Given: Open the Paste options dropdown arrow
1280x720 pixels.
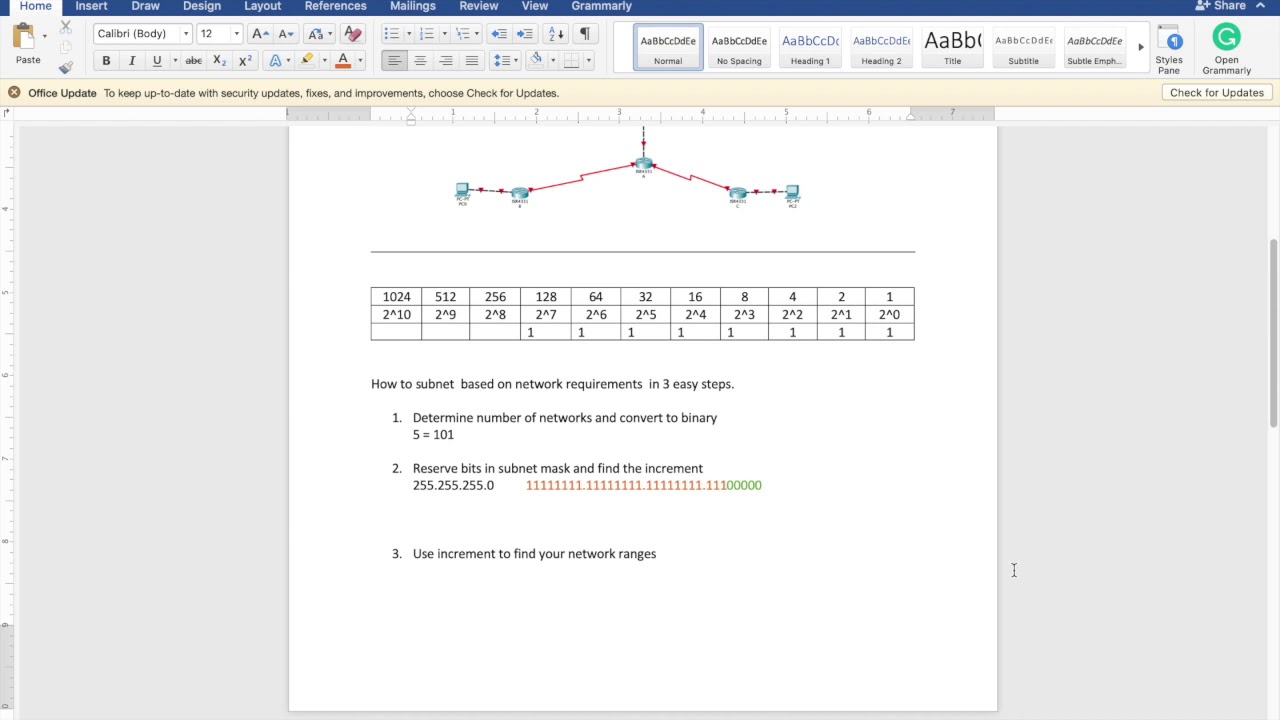Looking at the screenshot, I should (45, 36).
